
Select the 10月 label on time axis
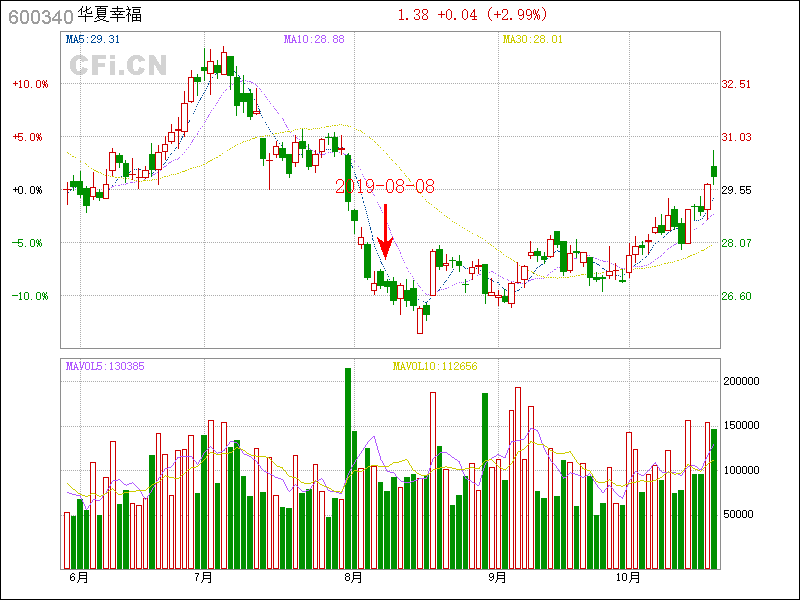628,577
